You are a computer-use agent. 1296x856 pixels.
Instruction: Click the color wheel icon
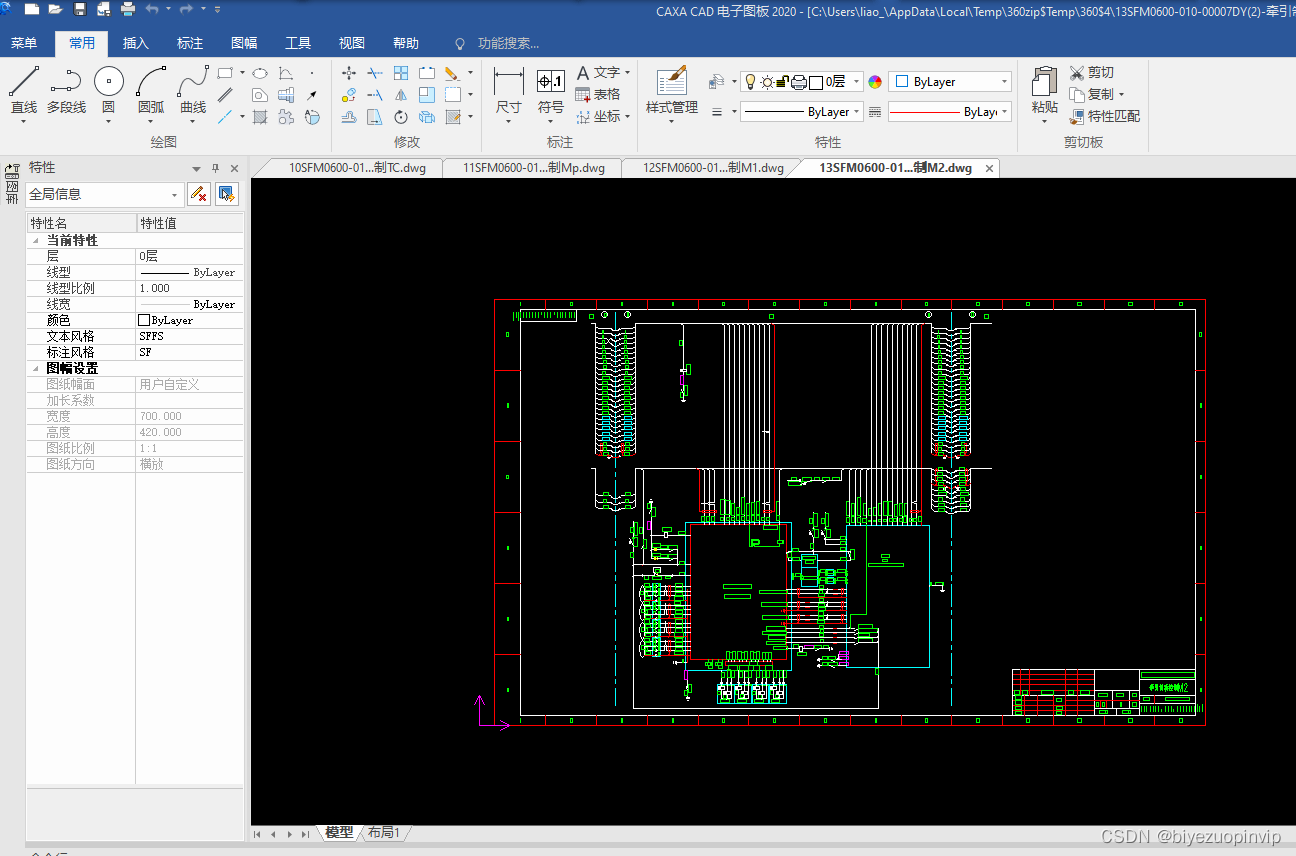pyautogui.click(x=875, y=82)
